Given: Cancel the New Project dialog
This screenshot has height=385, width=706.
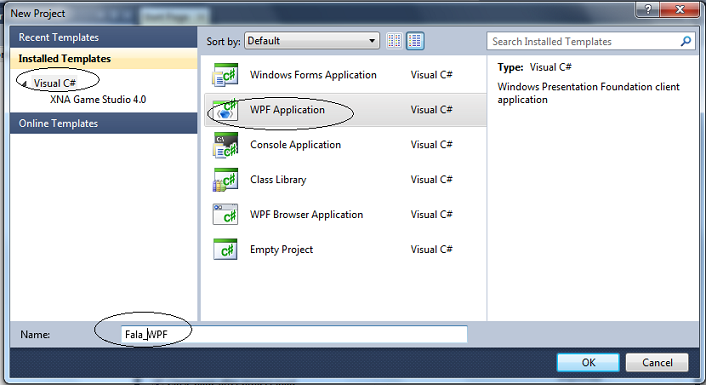Looking at the screenshot, I should pos(657,362).
